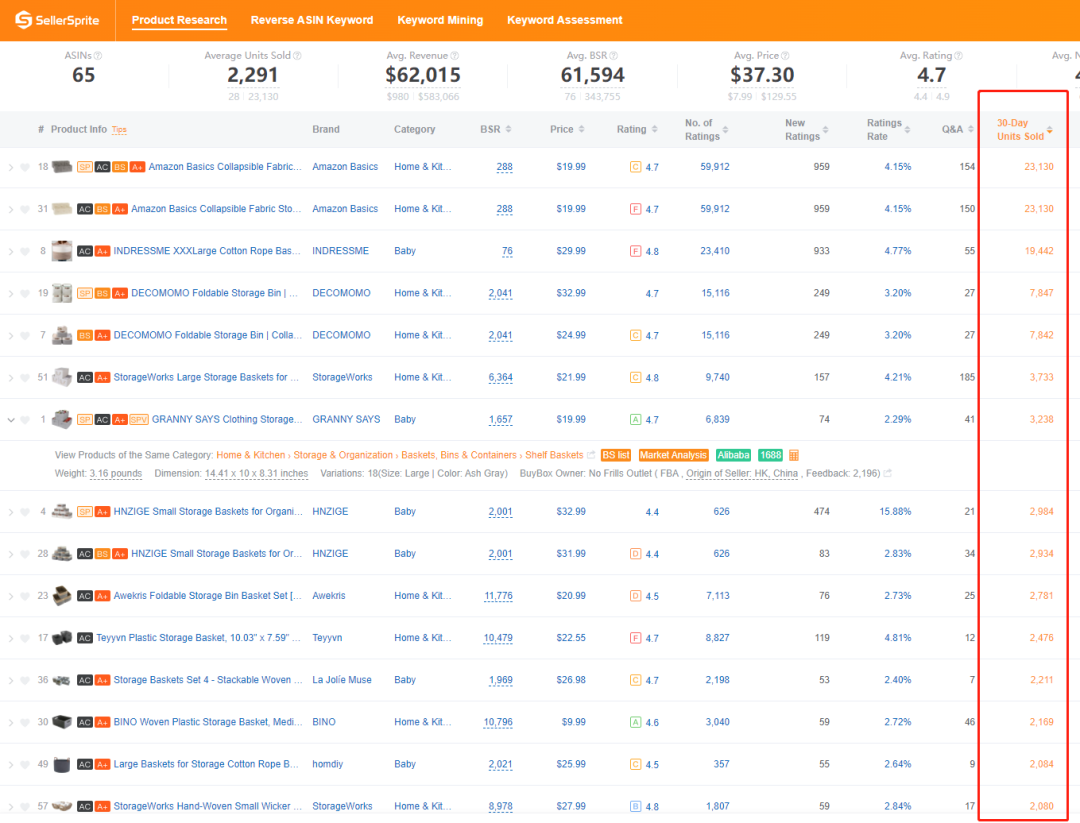Click the SellerSprite logo
Screen dimensions: 1080x823
coord(57,20)
